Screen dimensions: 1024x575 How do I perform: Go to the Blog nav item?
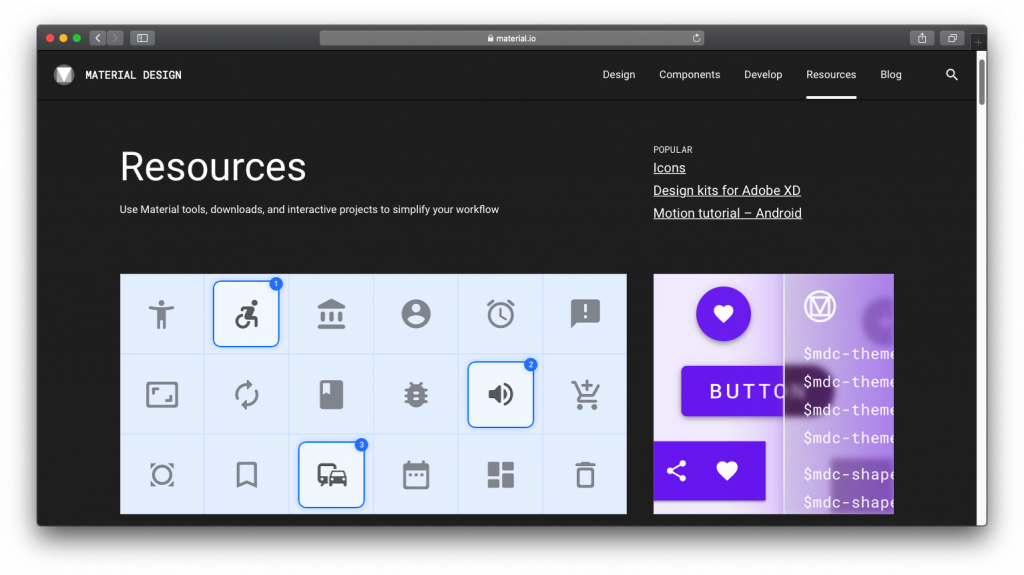[891, 74]
